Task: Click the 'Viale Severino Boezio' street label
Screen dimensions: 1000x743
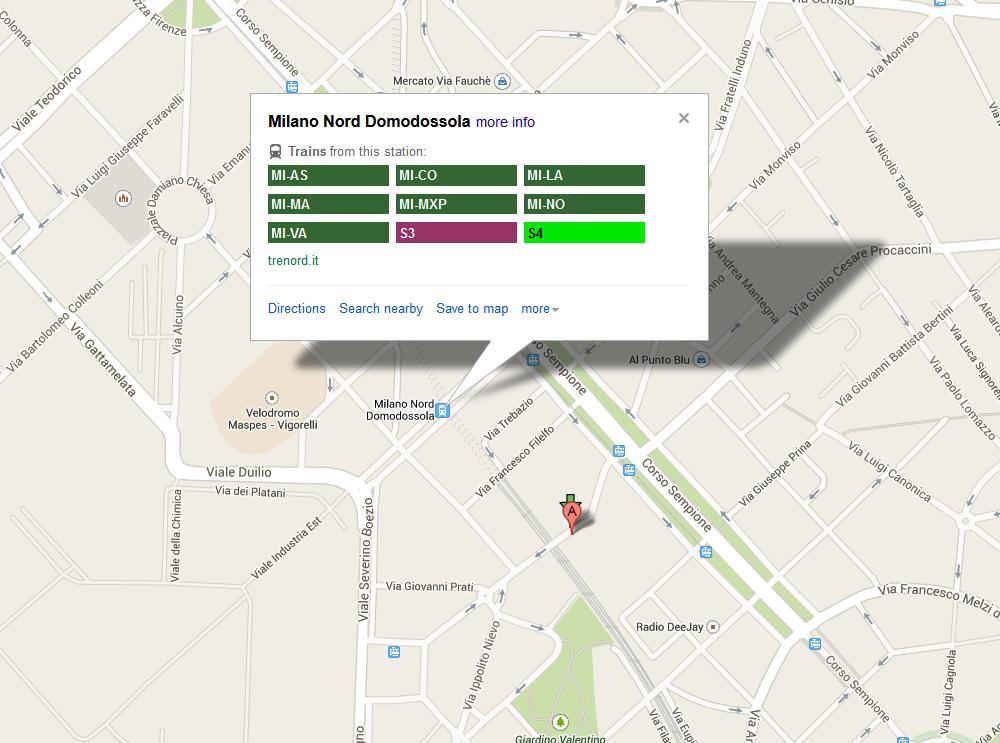Action: pyautogui.click(x=364, y=559)
